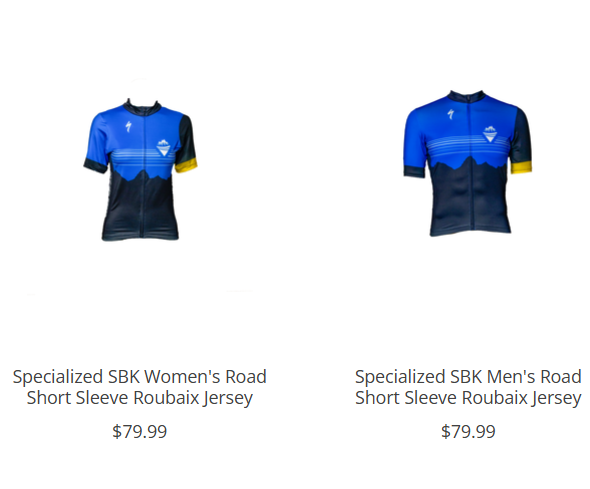Select the $79.99 price under the men's jersey
The image size is (590, 489).
pyautogui.click(x=468, y=431)
